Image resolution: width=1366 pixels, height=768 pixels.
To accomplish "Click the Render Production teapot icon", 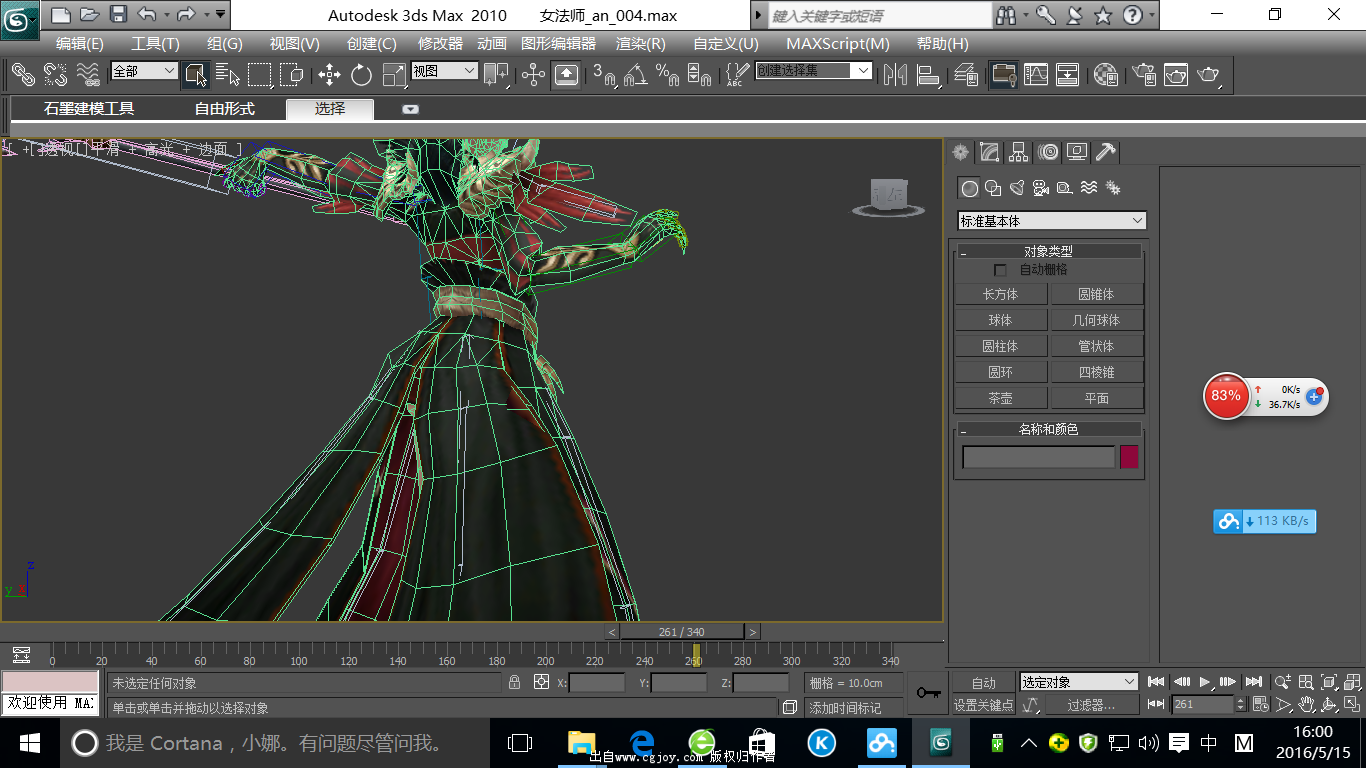I will (1209, 74).
